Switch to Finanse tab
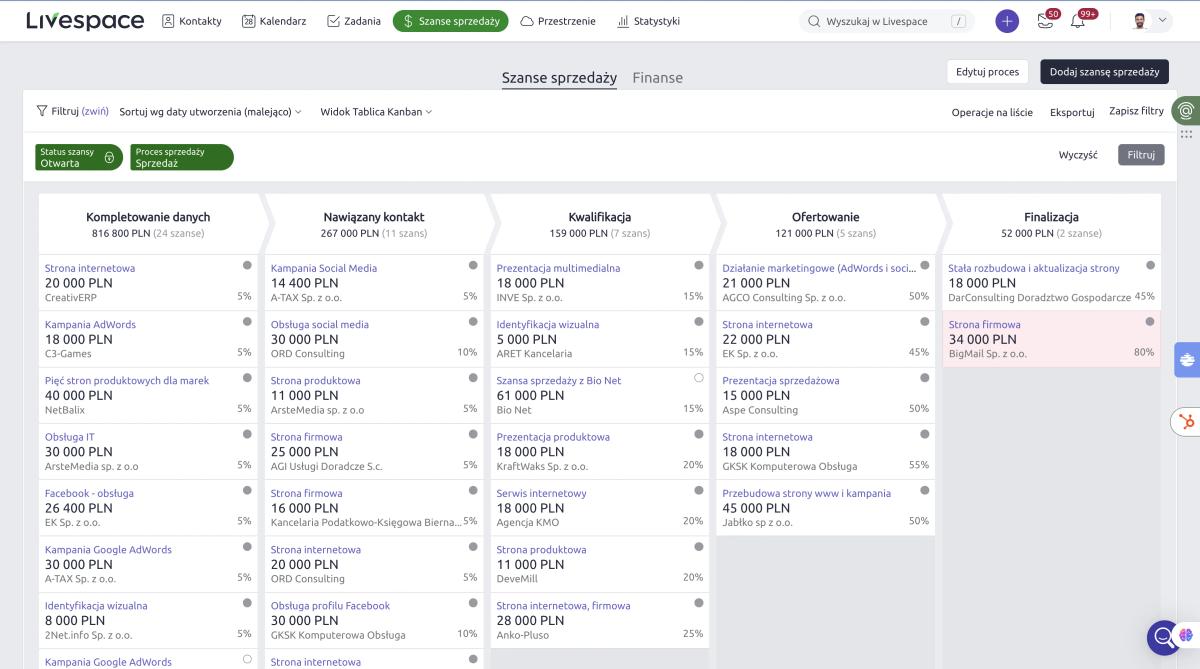This screenshot has width=1200, height=669. point(657,77)
